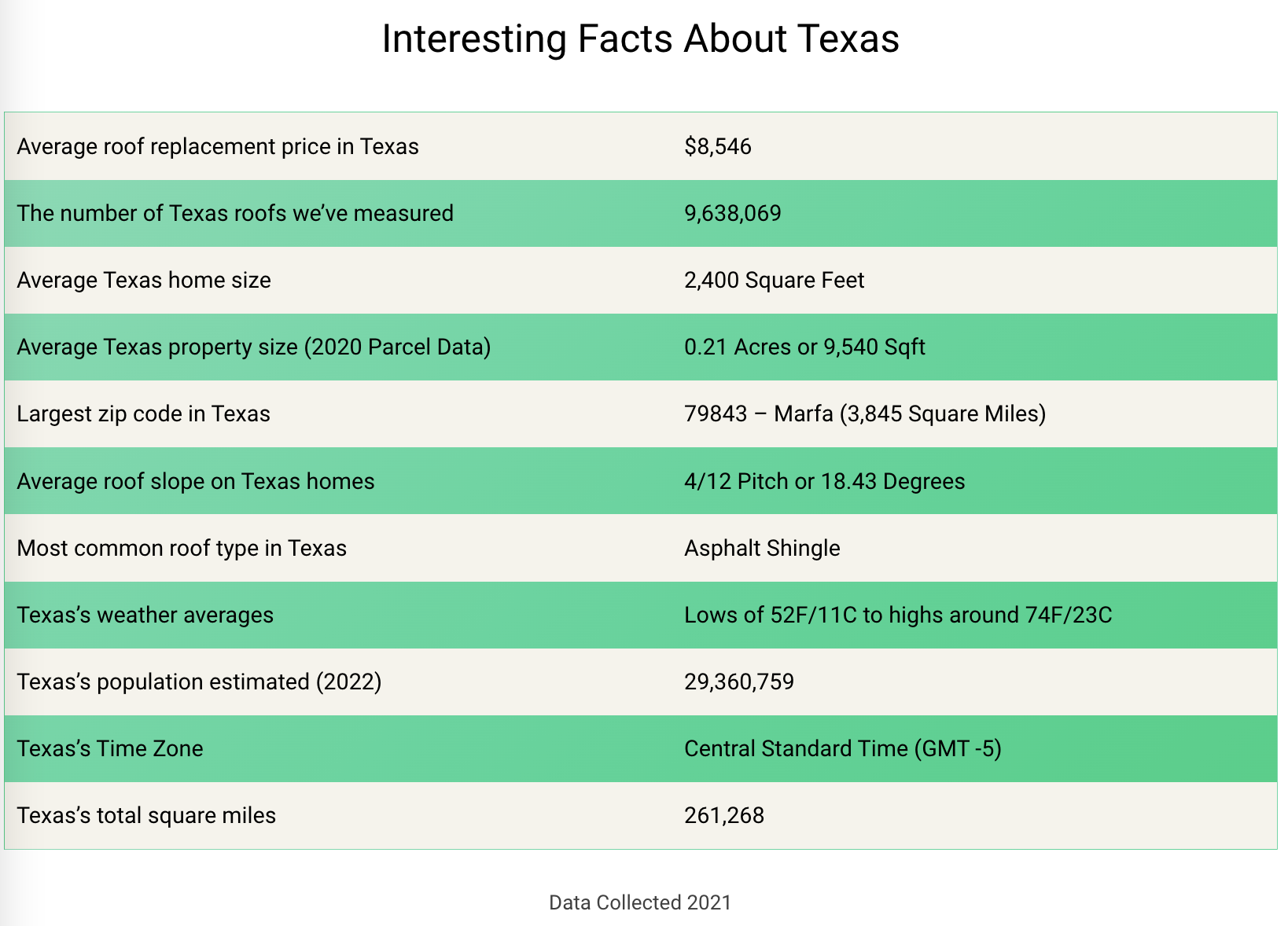The height and width of the screenshot is (926, 1288).
Task: Select the 'Largest zip code in Texas' label
Action: (143, 414)
